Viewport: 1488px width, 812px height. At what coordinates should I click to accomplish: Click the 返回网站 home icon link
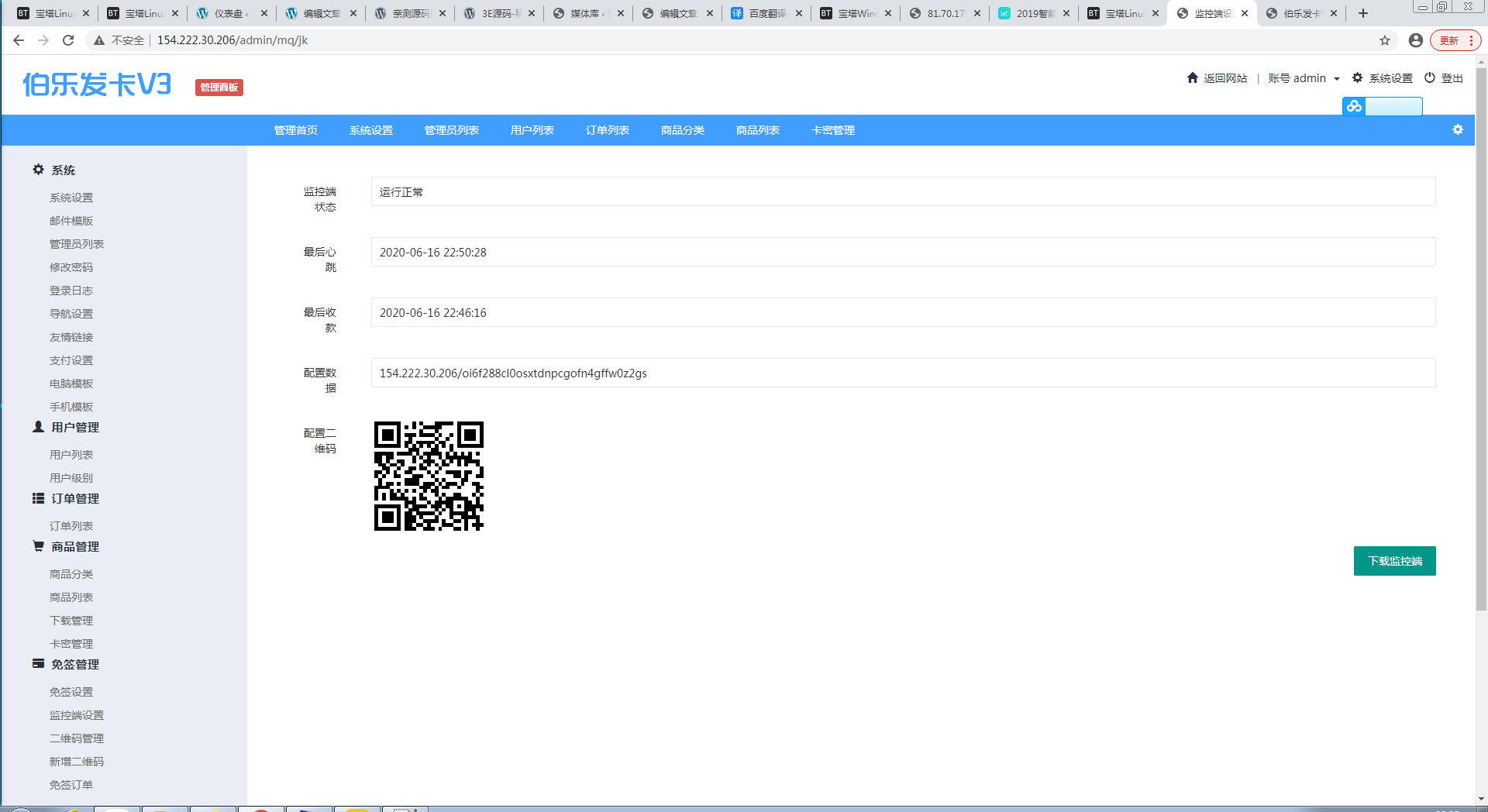[x=1217, y=78]
